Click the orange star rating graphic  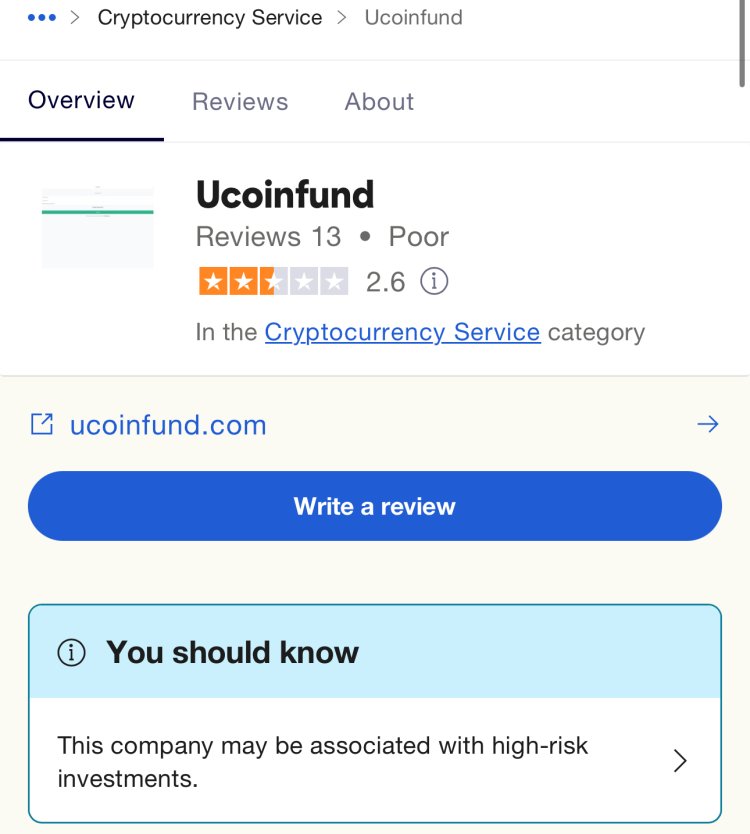(x=273, y=281)
